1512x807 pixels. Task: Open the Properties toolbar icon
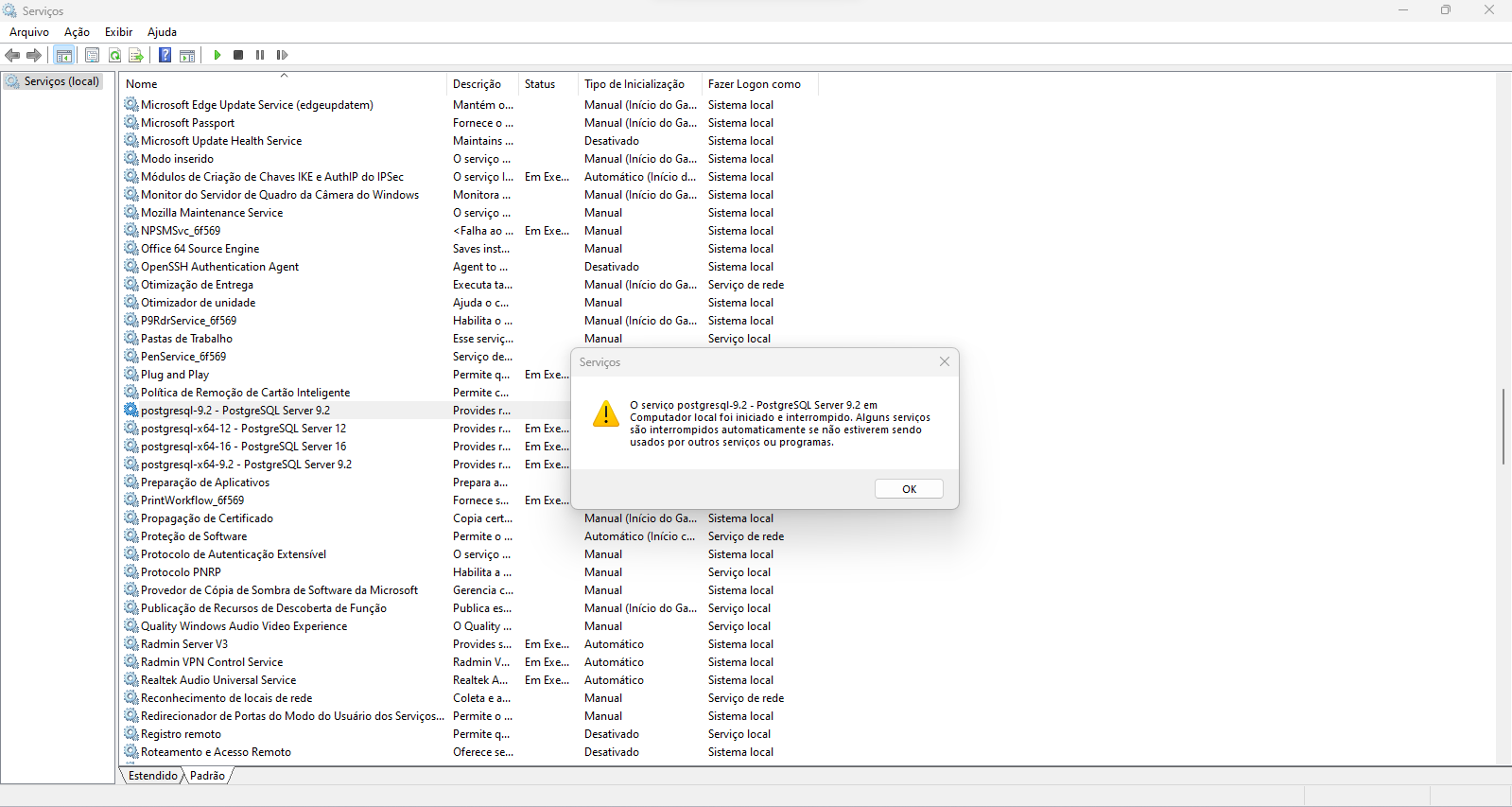92,55
